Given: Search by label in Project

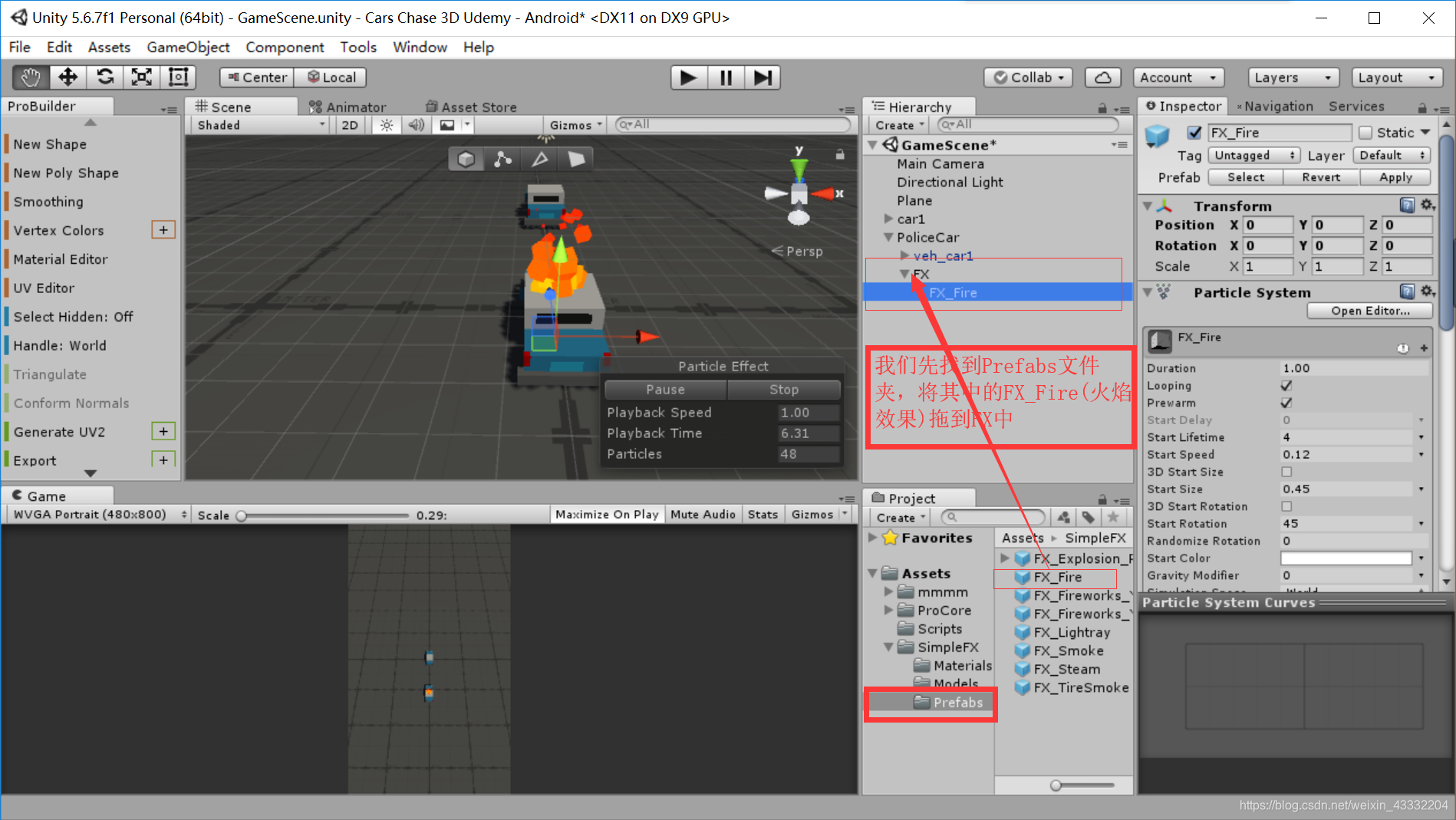Looking at the screenshot, I should 1089,517.
